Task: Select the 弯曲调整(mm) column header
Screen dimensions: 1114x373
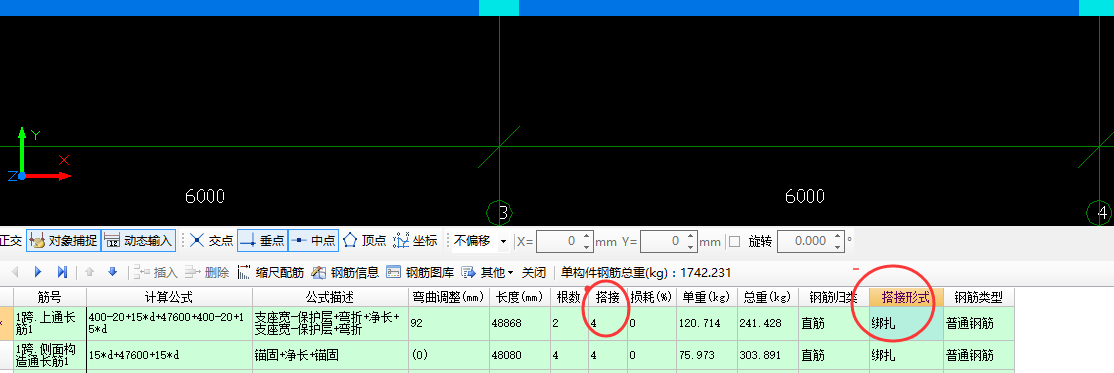Action: point(448,297)
